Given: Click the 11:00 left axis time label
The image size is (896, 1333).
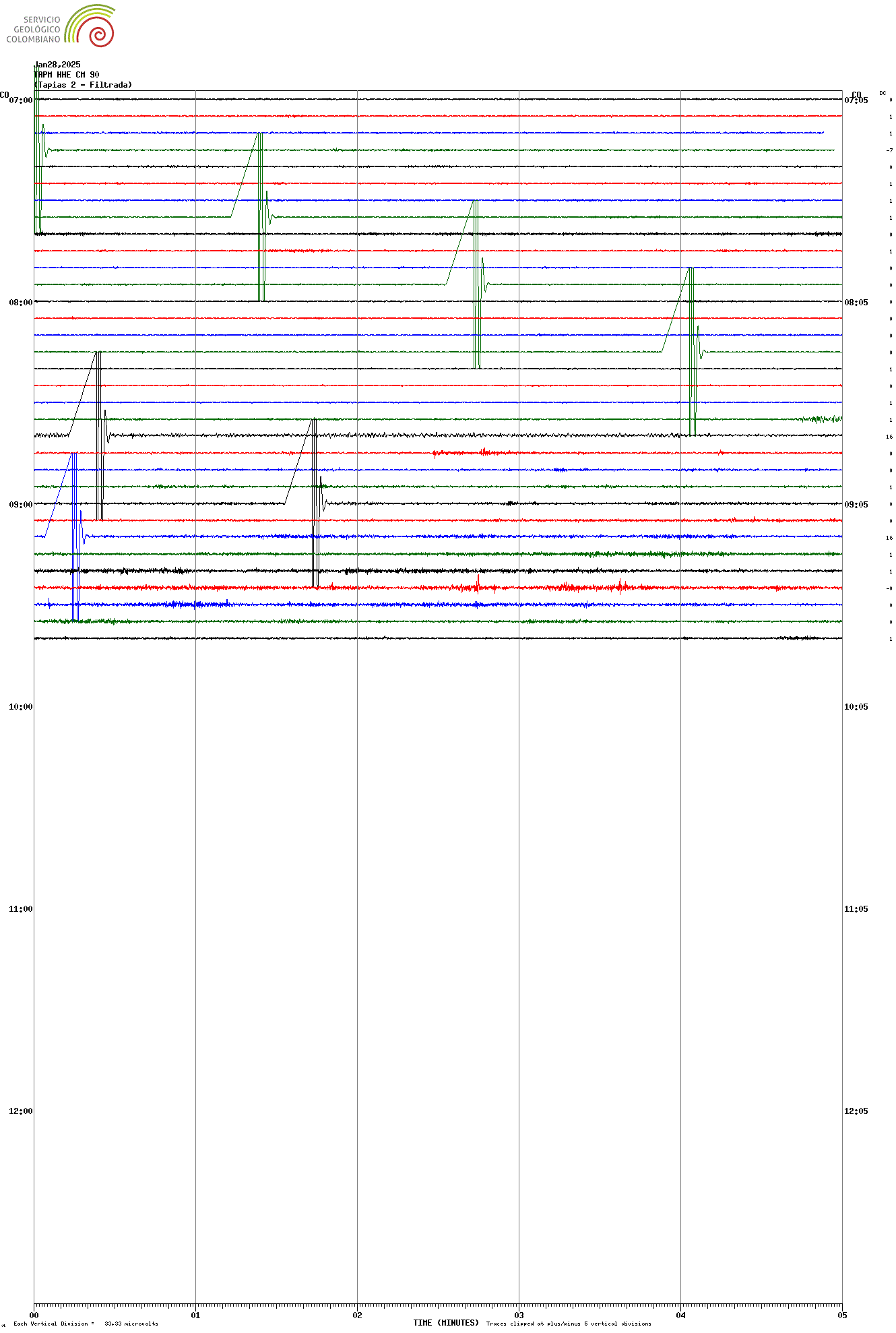Looking at the screenshot, I should (21, 909).
